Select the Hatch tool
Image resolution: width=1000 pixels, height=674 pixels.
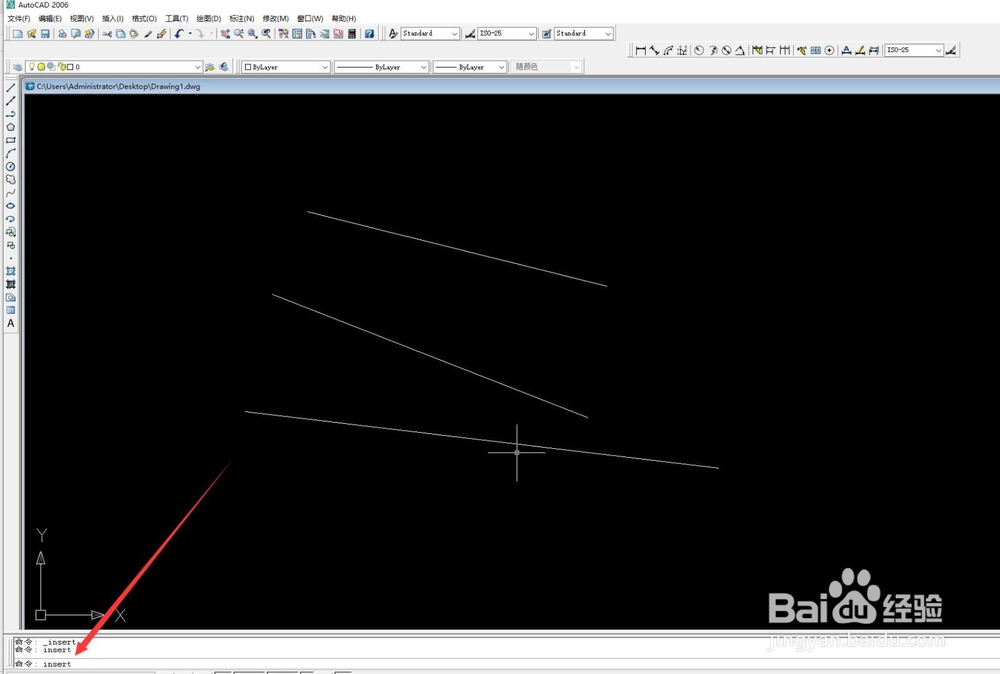tap(10, 271)
